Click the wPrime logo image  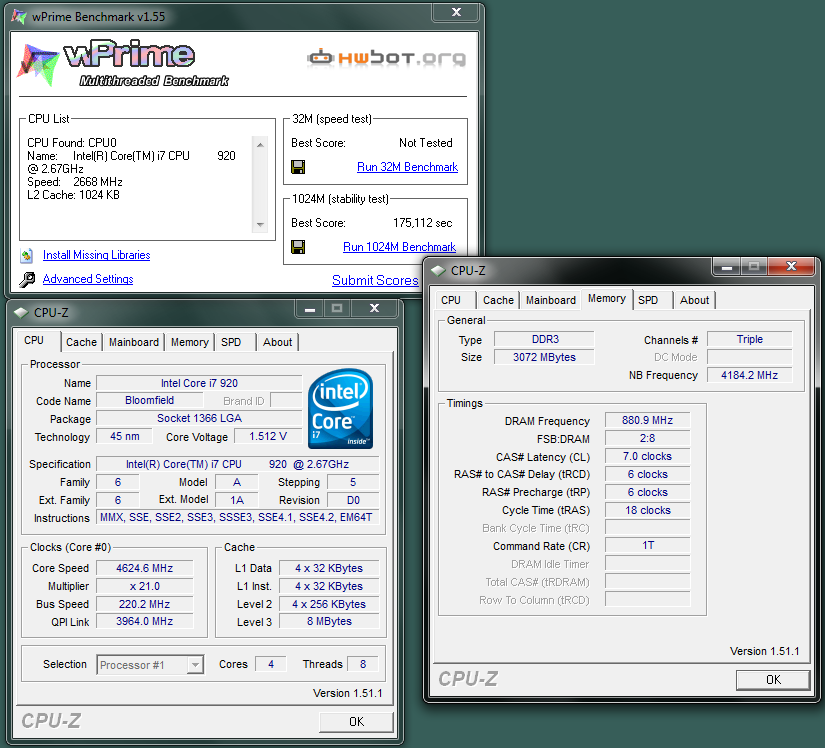[124, 63]
